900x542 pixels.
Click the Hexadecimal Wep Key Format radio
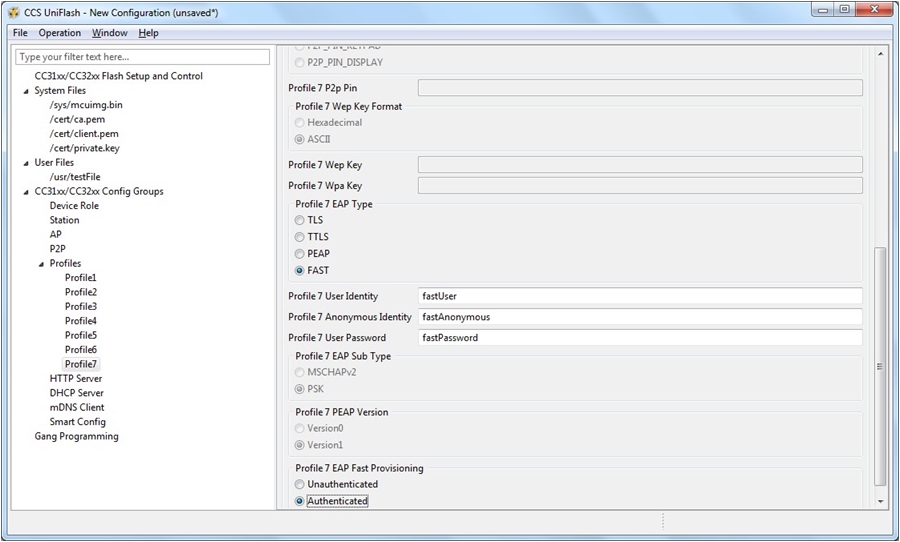(300, 122)
